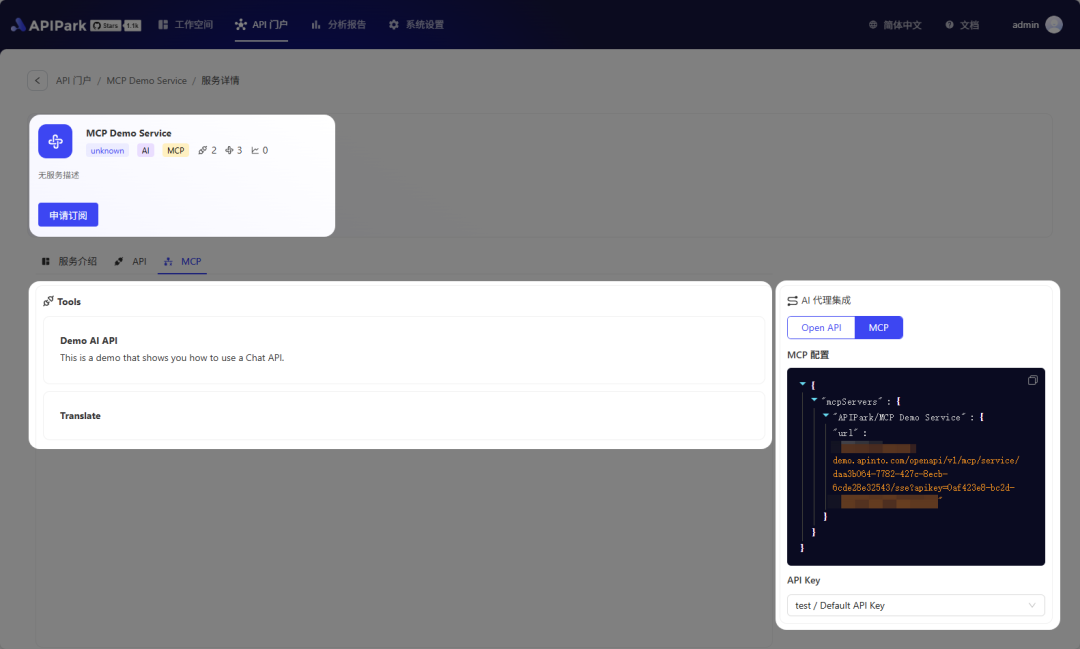The width and height of the screenshot is (1080, 649).
Task: Open the 分析报告 menu
Action: (338, 25)
